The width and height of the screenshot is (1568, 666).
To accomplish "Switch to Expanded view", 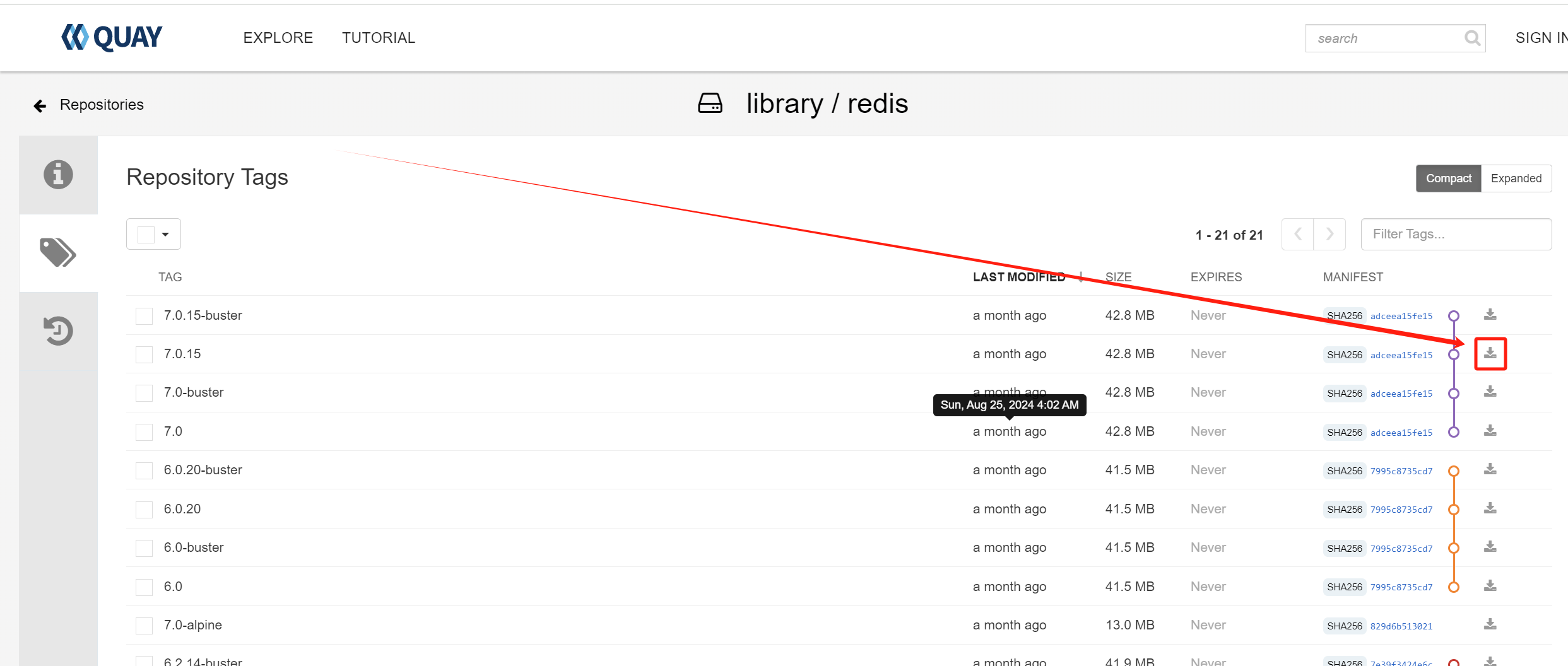I will (x=1516, y=178).
